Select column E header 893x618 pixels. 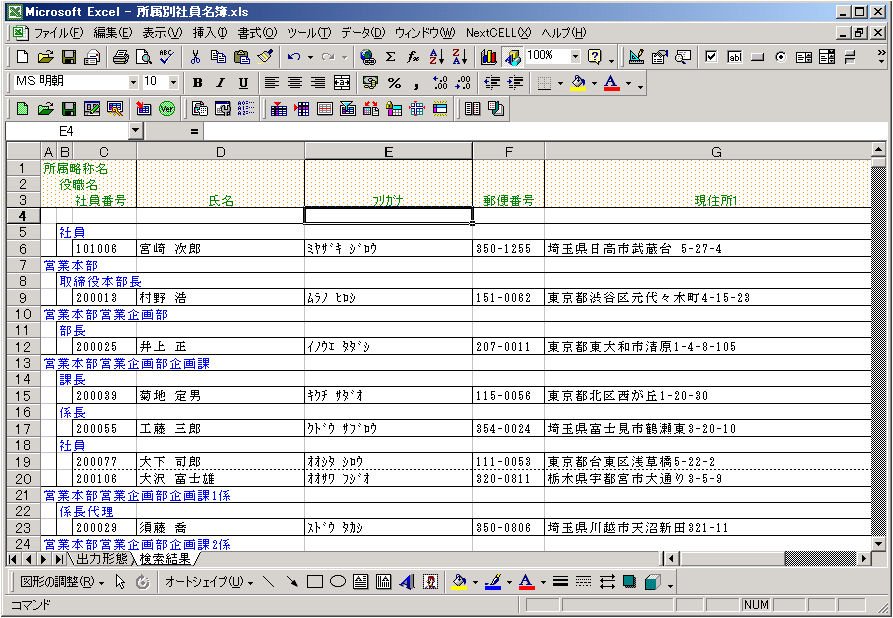tap(388, 152)
